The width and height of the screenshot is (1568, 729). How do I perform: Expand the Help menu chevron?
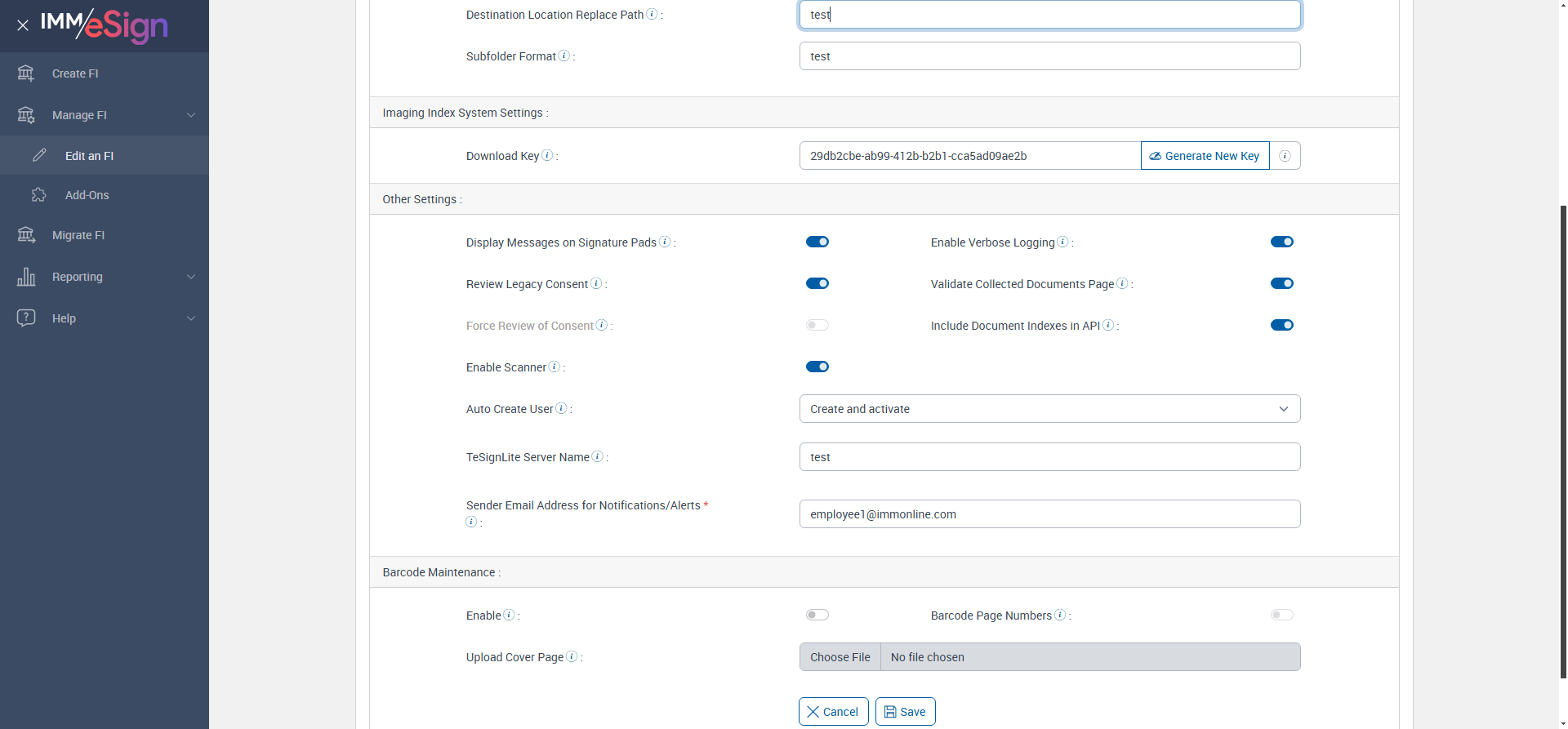pos(191,318)
